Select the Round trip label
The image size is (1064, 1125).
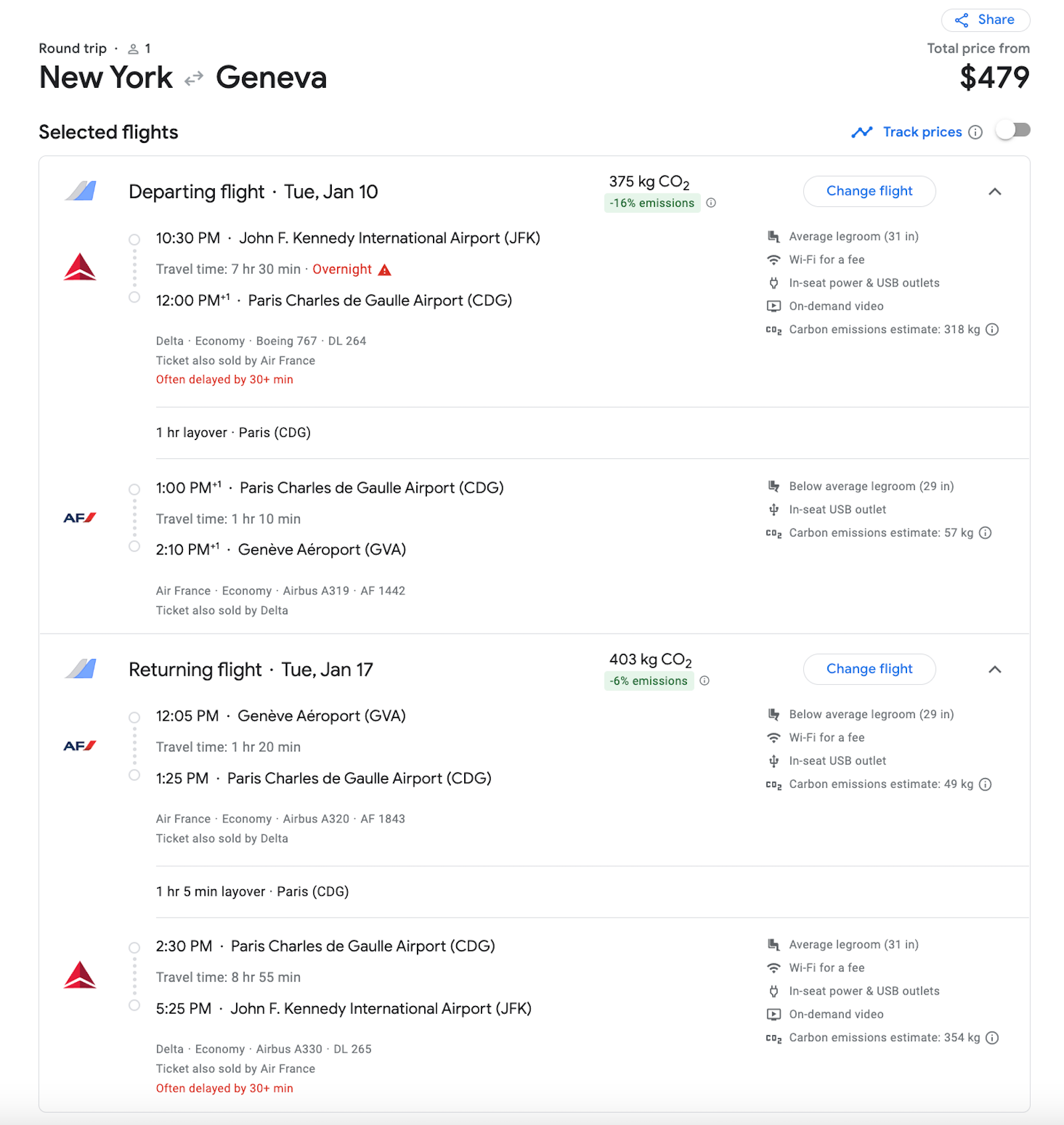click(x=72, y=48)
